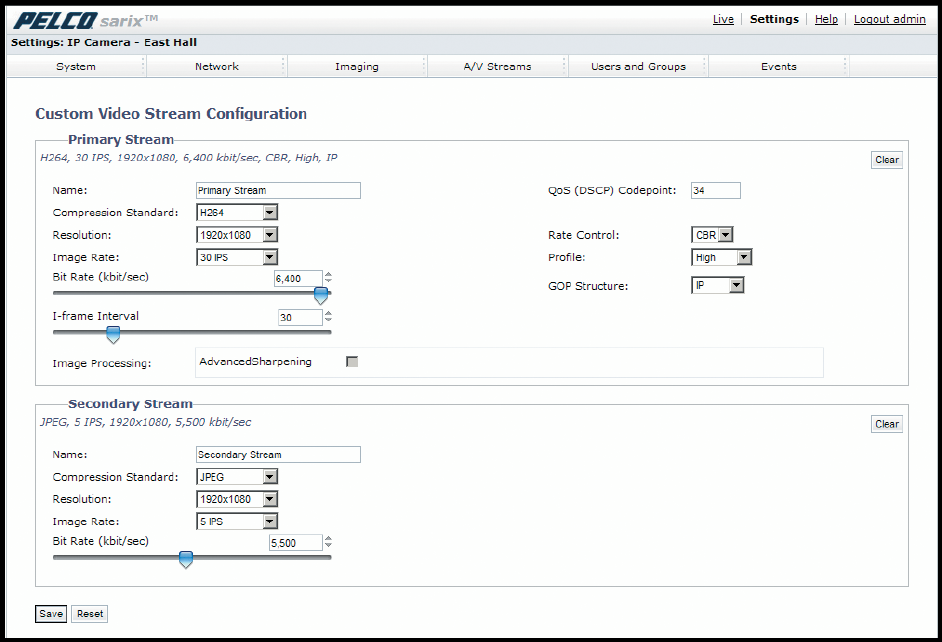Image resolution: width=942 pixels, height=642 pixels.
Task: Open the A/V Streams tab
Action: pyautogui.click(x=497, y=67)
